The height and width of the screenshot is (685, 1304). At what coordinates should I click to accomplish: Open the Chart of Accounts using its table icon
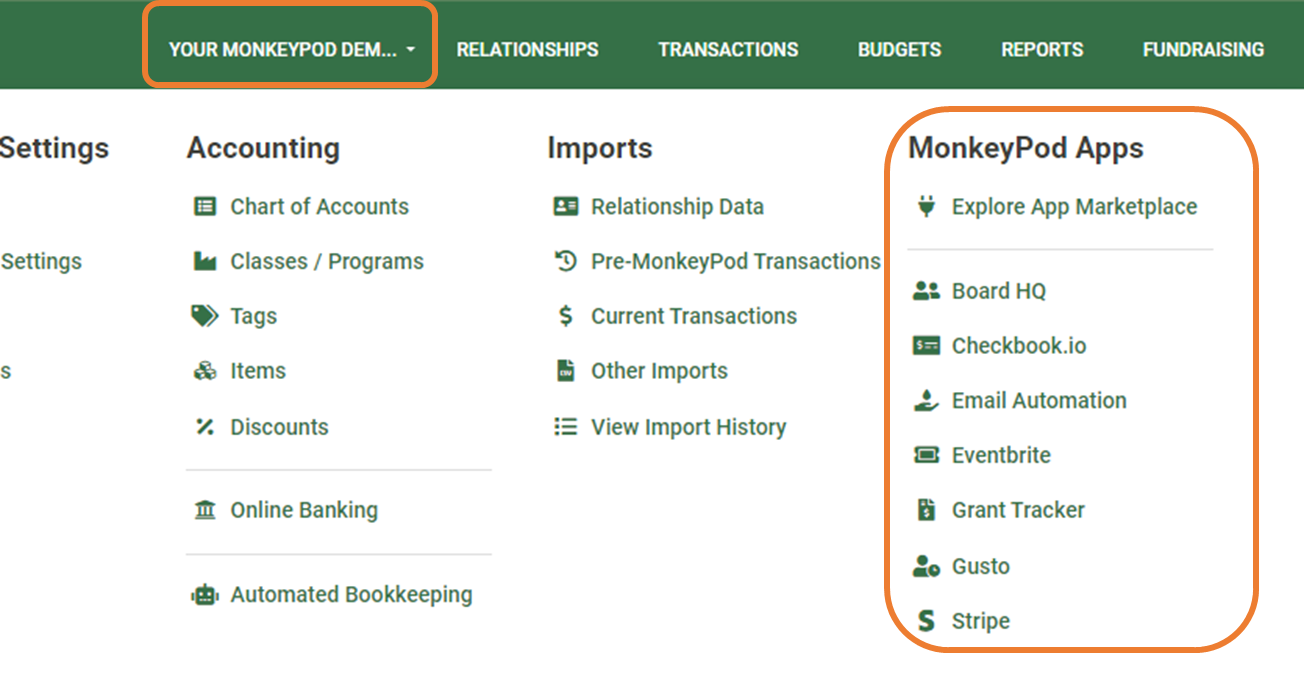coord(207,206)
